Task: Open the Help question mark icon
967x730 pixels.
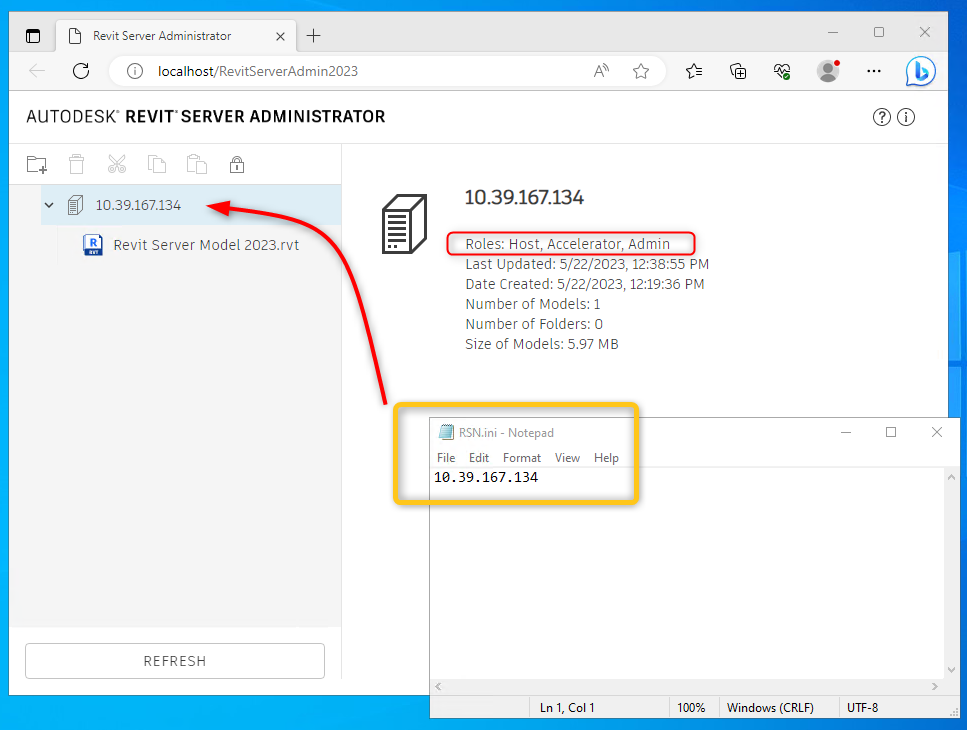Action: 882,117
